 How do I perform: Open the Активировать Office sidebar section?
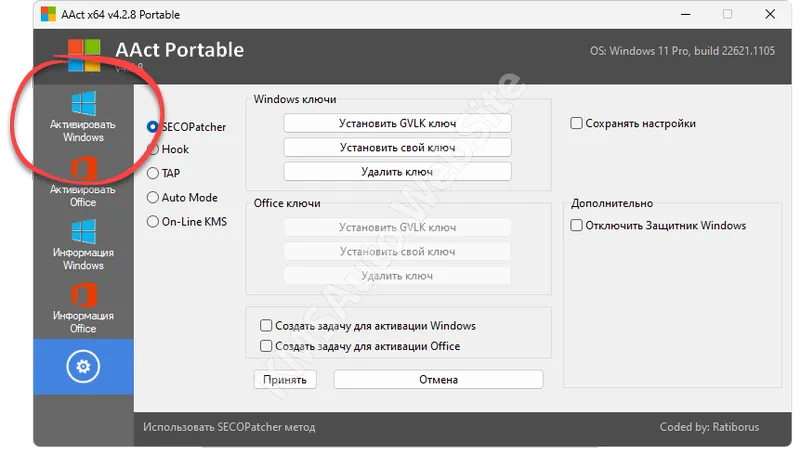coord(83,180)
